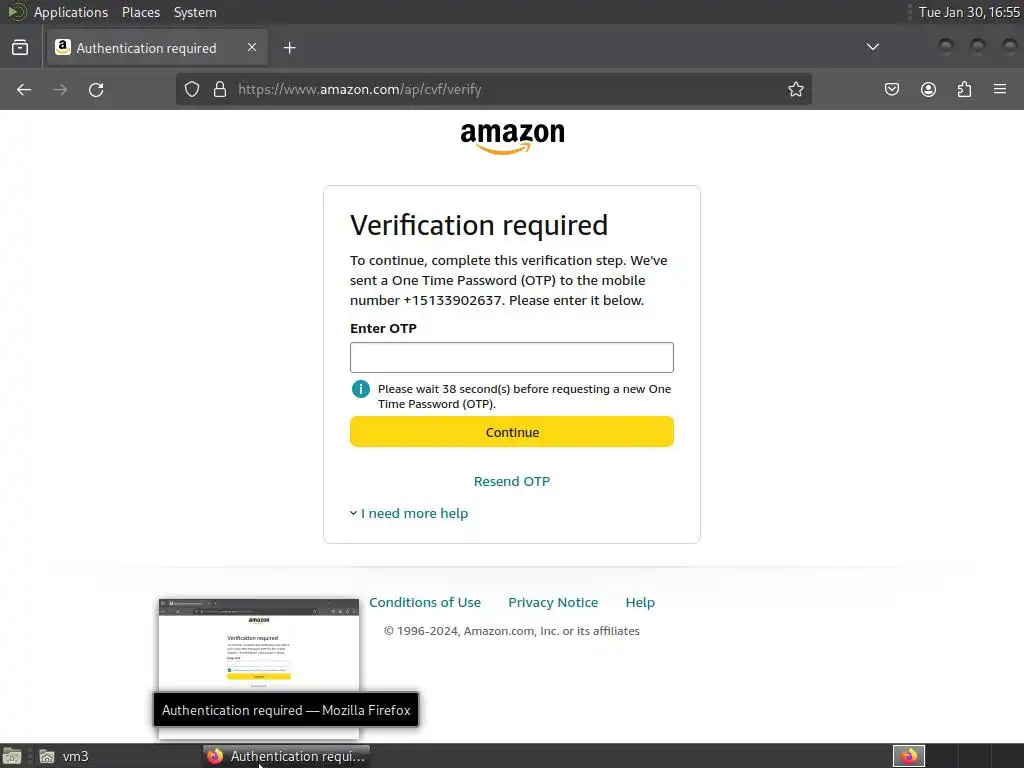Bookmark this page with the star icon

[796, 89]
